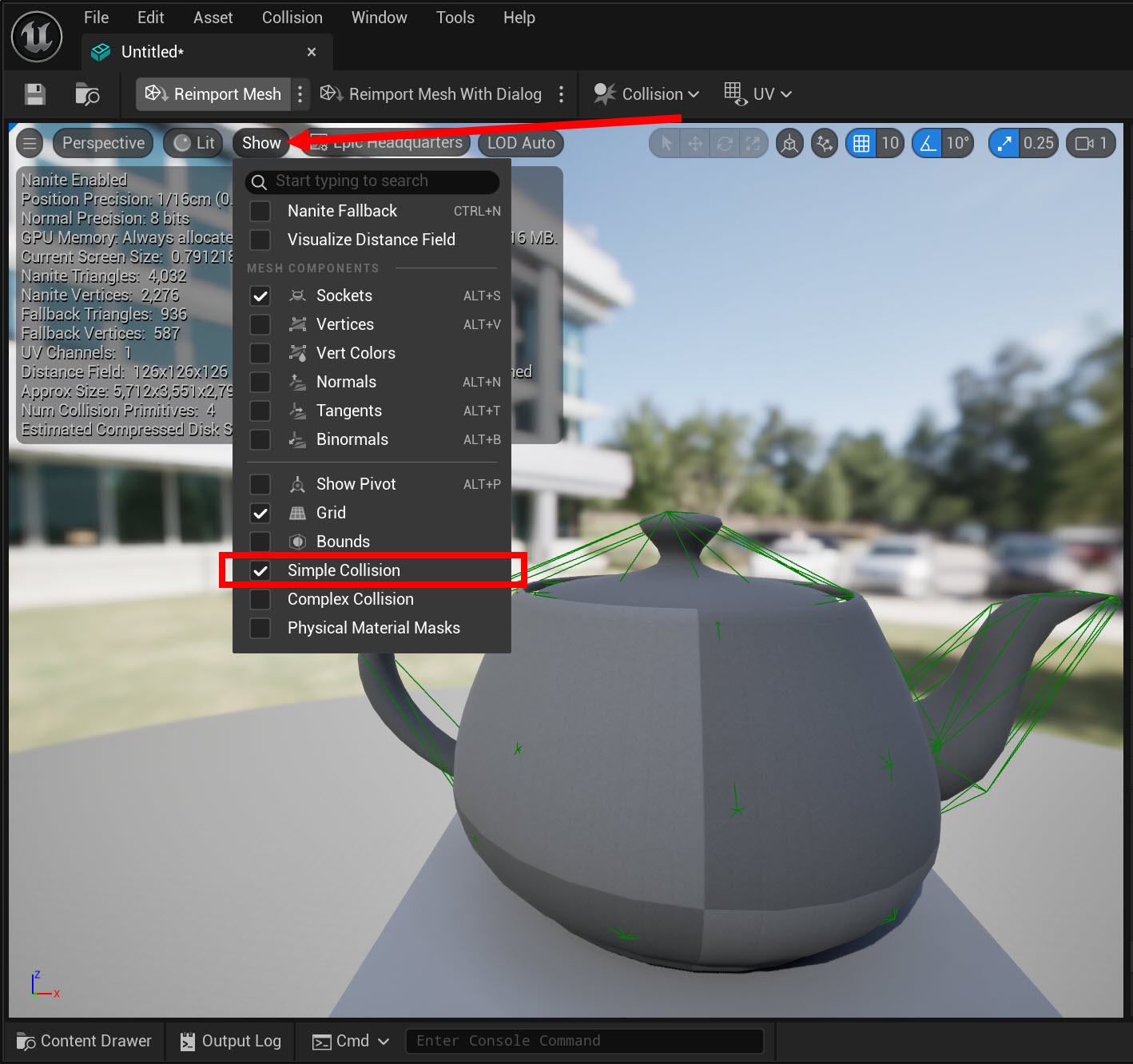Open the LOD Auto dropdown
1133x1064 pixels.
pyautogui.click(x=521, y=143)
